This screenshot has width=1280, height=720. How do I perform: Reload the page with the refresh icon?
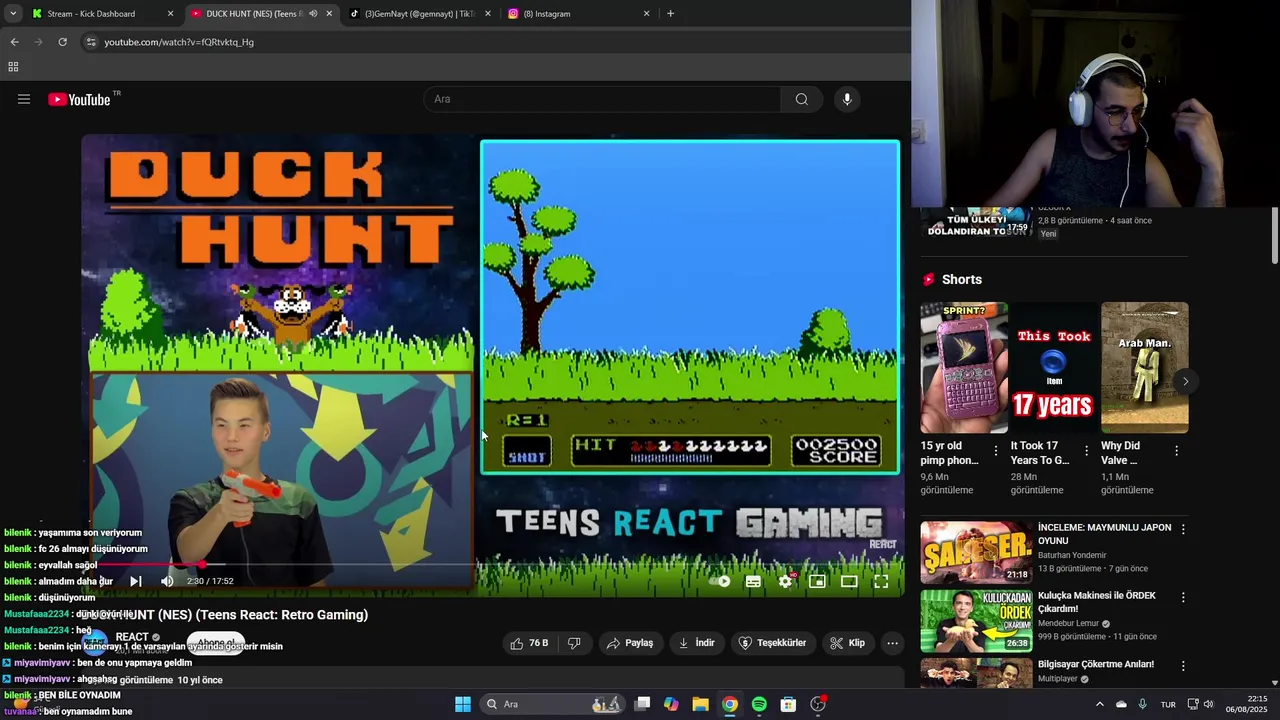click(62, 42)
